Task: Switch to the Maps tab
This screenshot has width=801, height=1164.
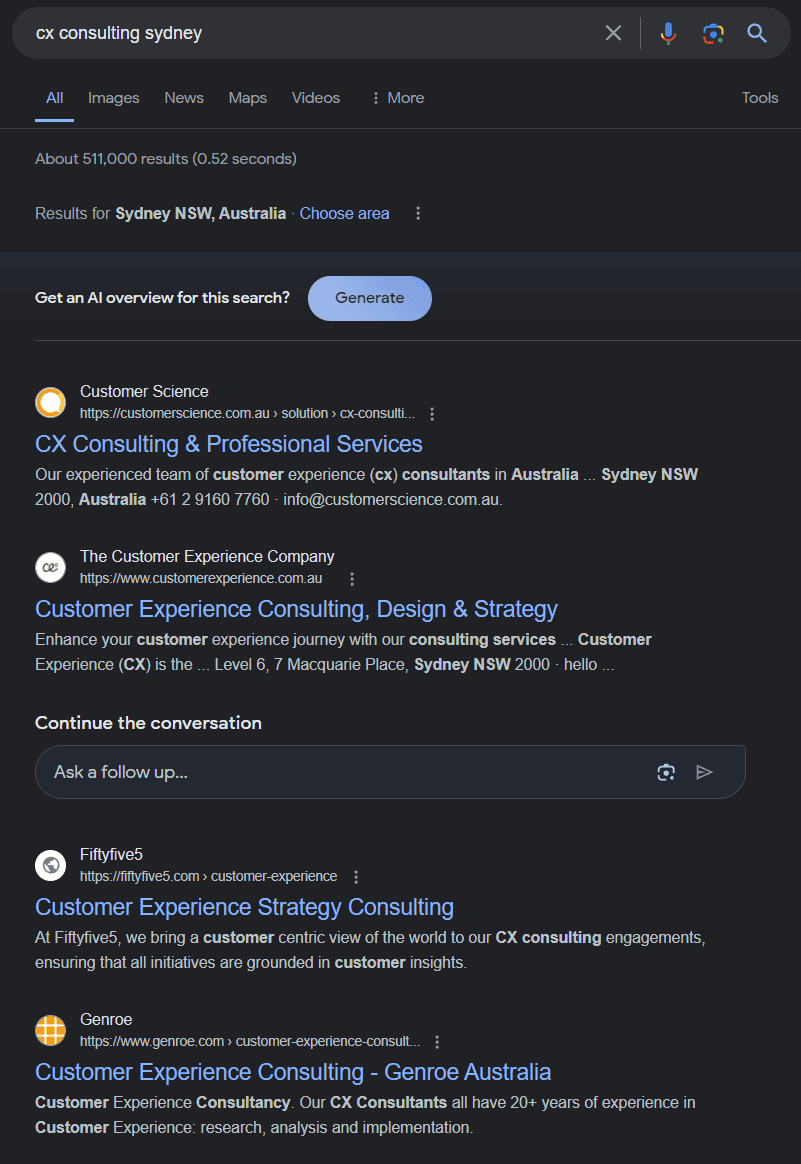Action: [247, 98]
